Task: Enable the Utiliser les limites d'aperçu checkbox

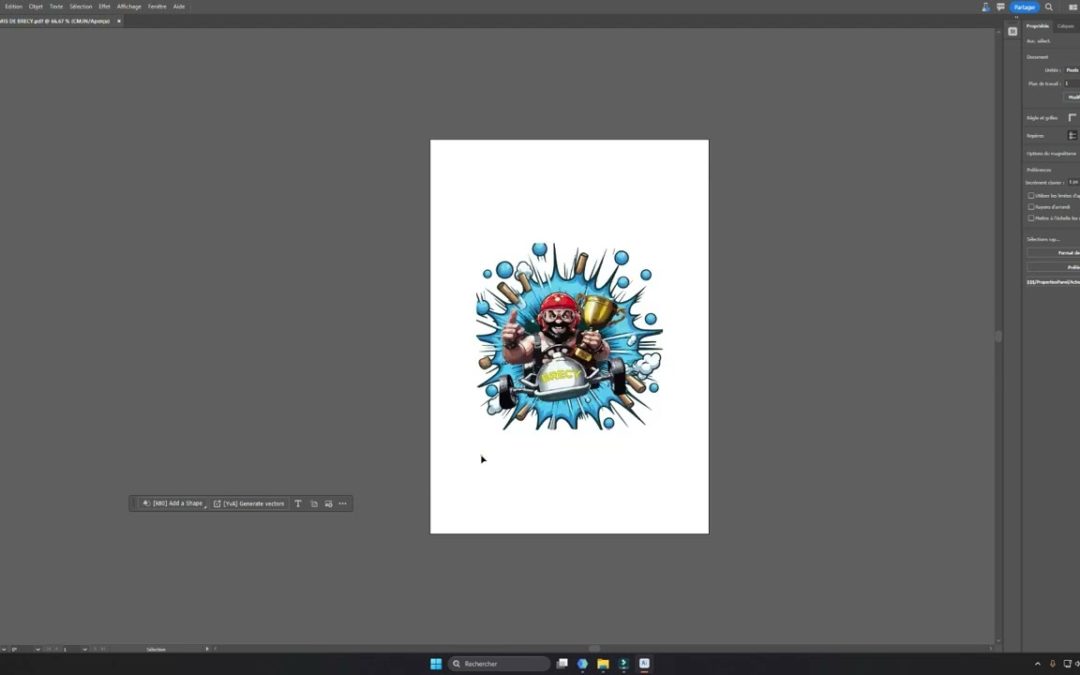Action: coord(1031,196)
